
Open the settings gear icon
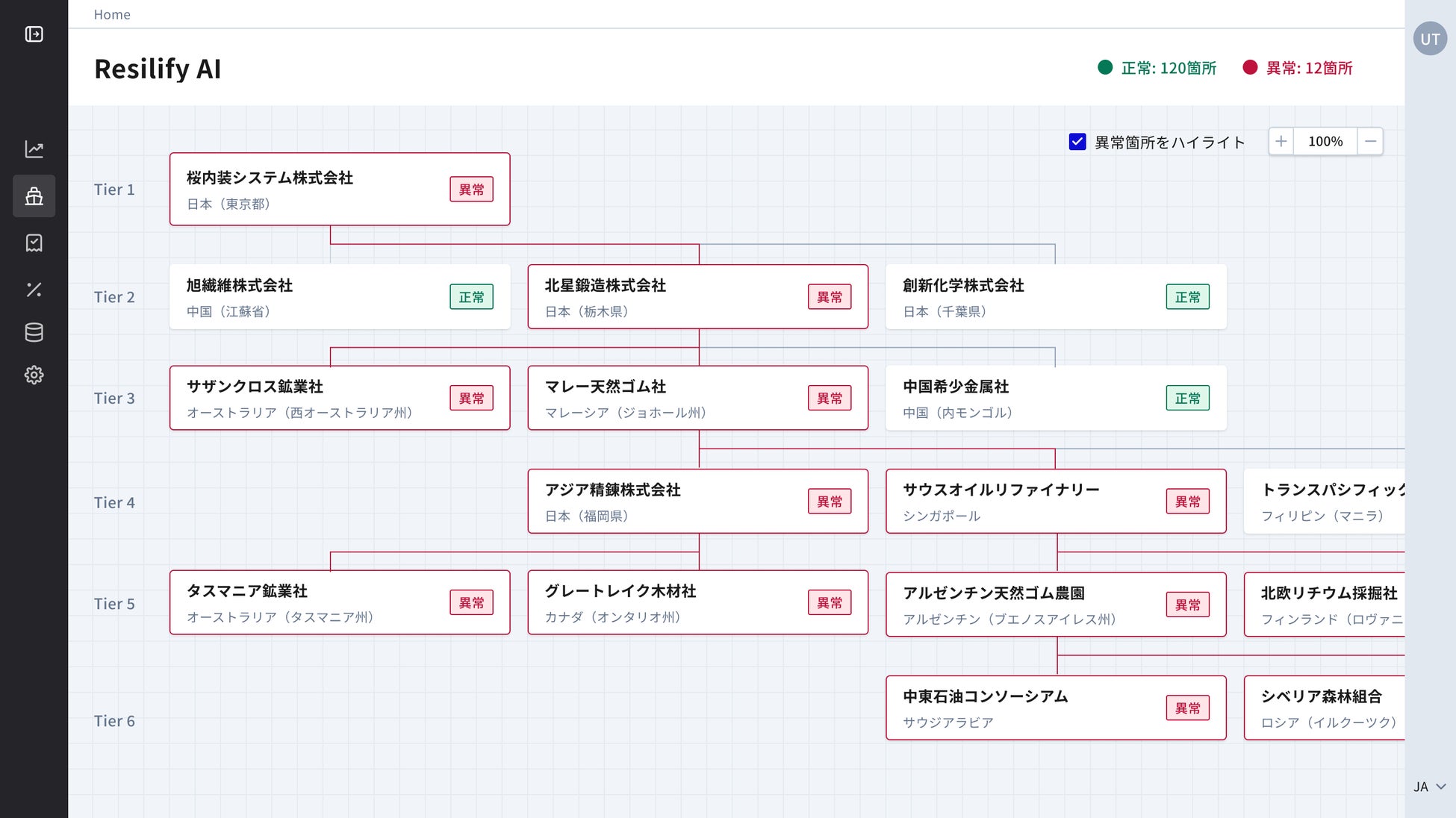pyautogui.click(x=34, y=375)
